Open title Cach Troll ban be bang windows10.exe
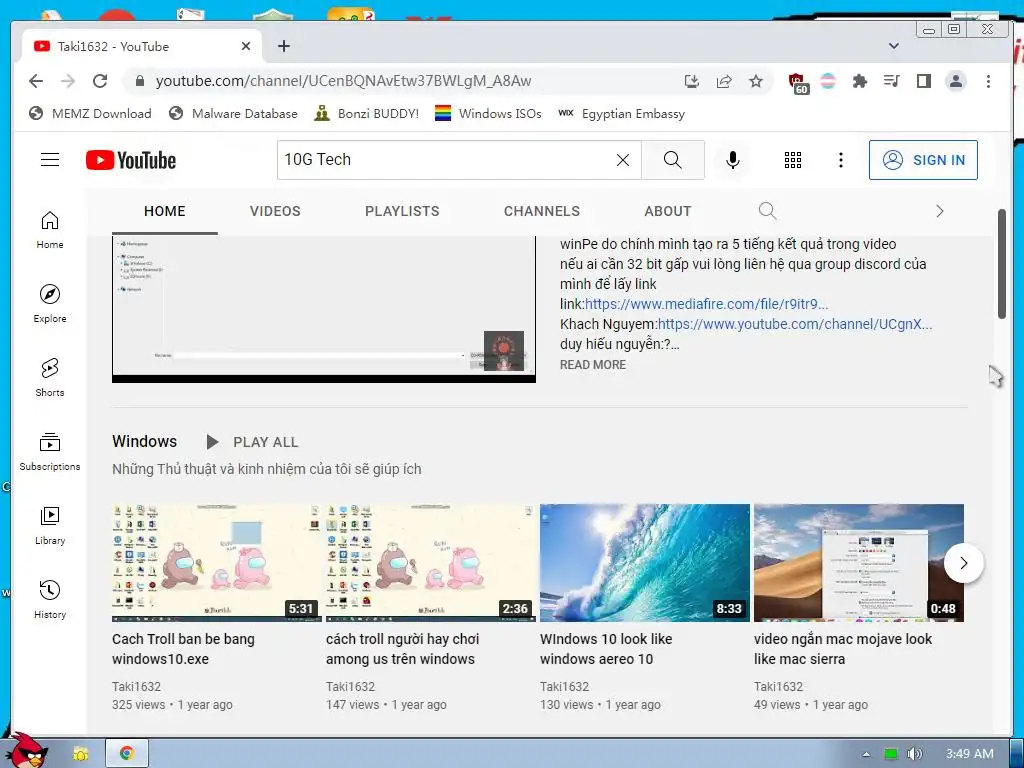The width and height of the screenshot is (1024, 768). click(x=184, y=649)
